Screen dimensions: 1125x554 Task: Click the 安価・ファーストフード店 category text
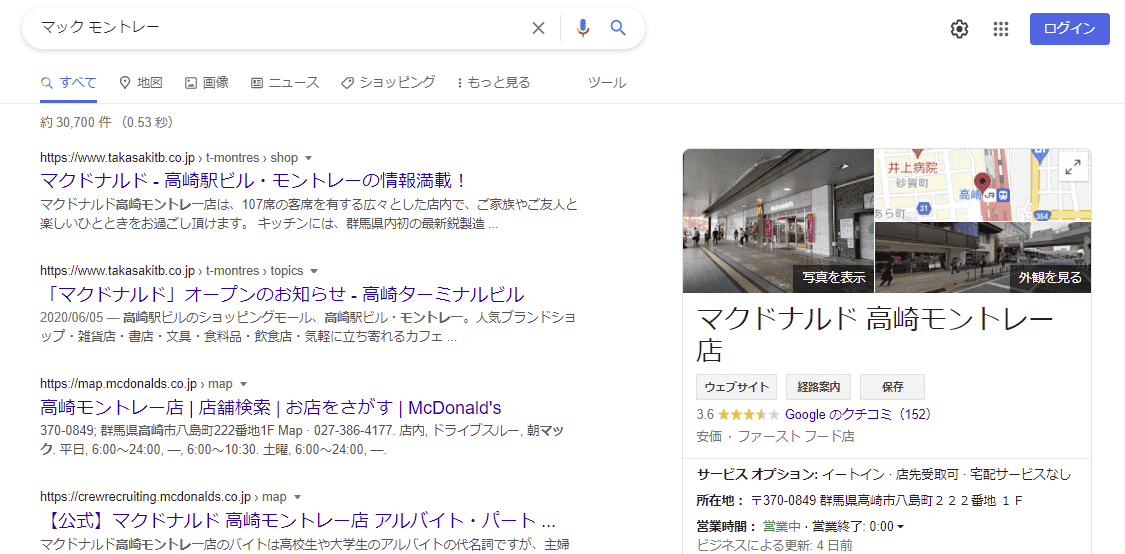tap(775, 436)
